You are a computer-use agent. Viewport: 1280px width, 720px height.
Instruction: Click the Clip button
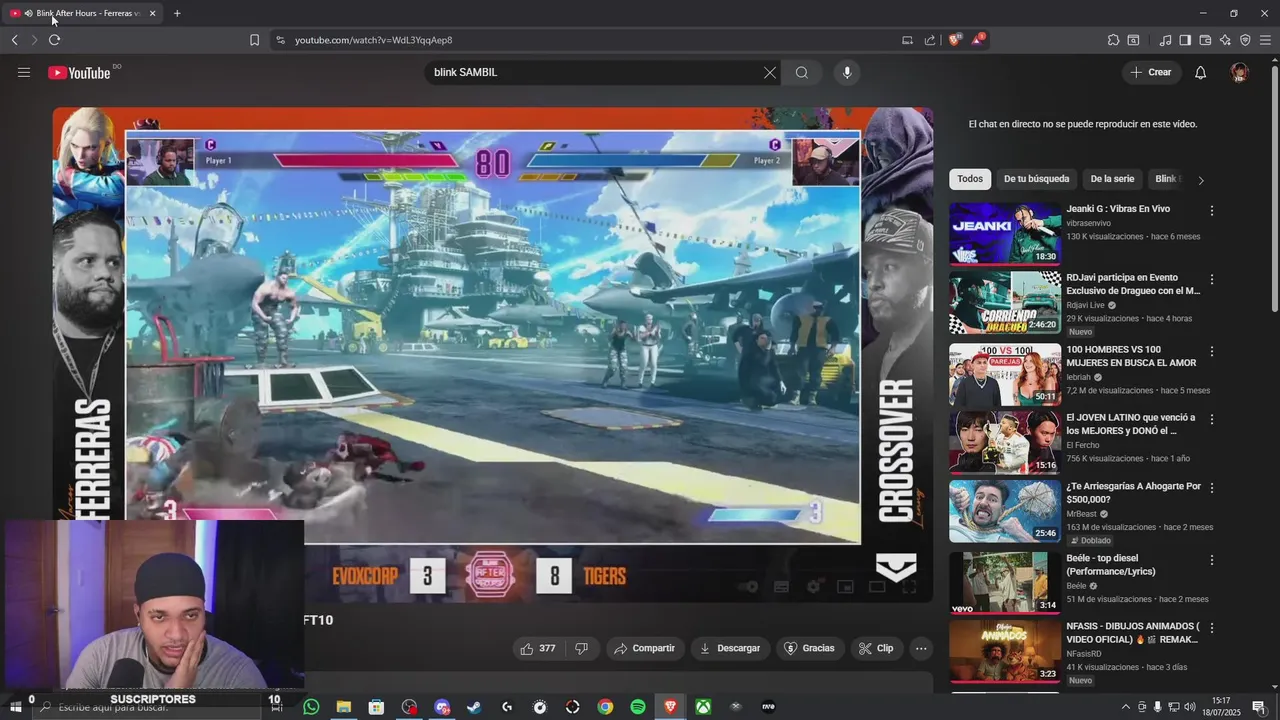coord(875,648)
